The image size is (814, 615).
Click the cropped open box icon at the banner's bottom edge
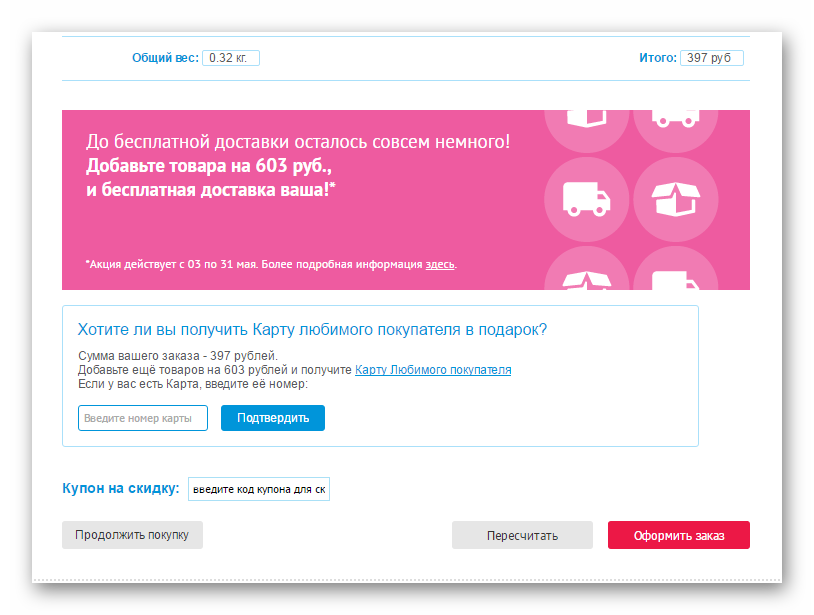587,279
